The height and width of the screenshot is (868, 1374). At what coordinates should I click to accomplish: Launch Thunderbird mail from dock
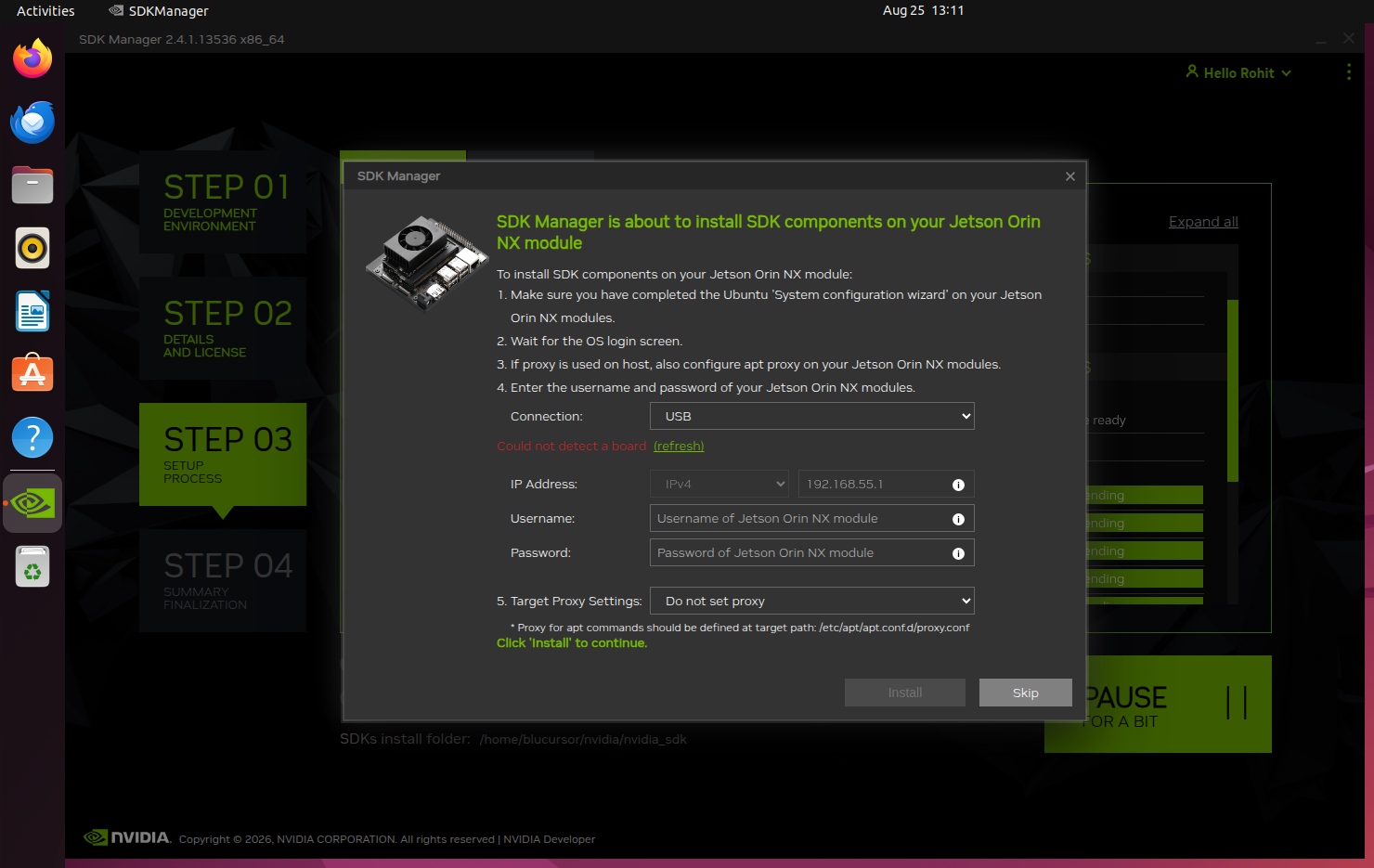(x=32, y=122)
